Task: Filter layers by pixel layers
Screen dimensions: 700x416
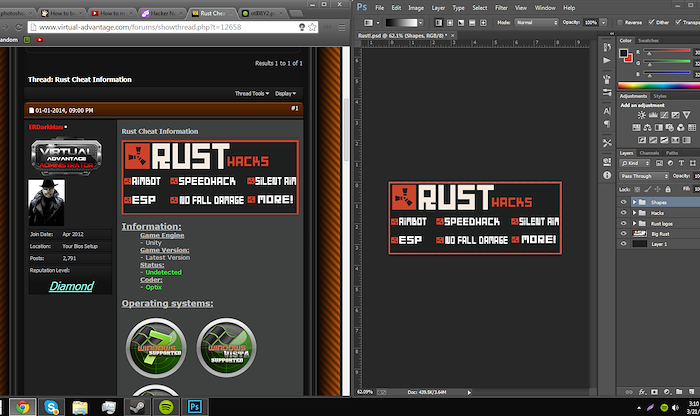Action: [659, 163]
